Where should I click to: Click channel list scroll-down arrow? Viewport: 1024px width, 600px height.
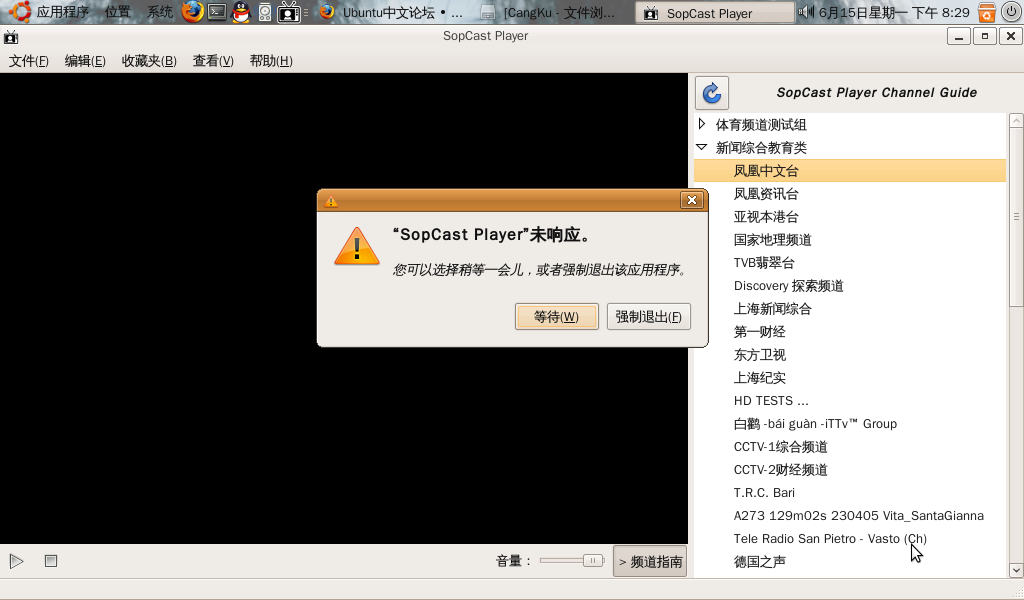[x=1016, y=570]
